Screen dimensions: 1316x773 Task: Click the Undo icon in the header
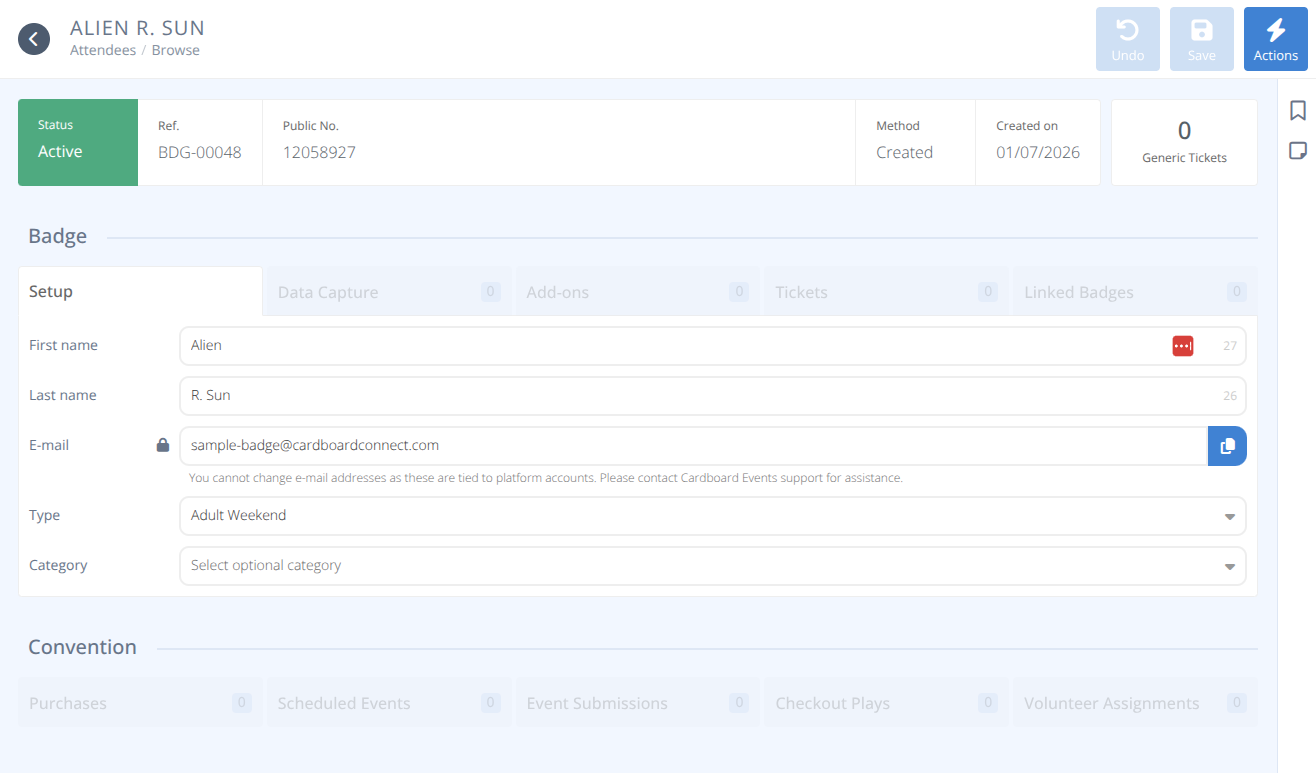pyautogui.click(x=1128, y=38)
